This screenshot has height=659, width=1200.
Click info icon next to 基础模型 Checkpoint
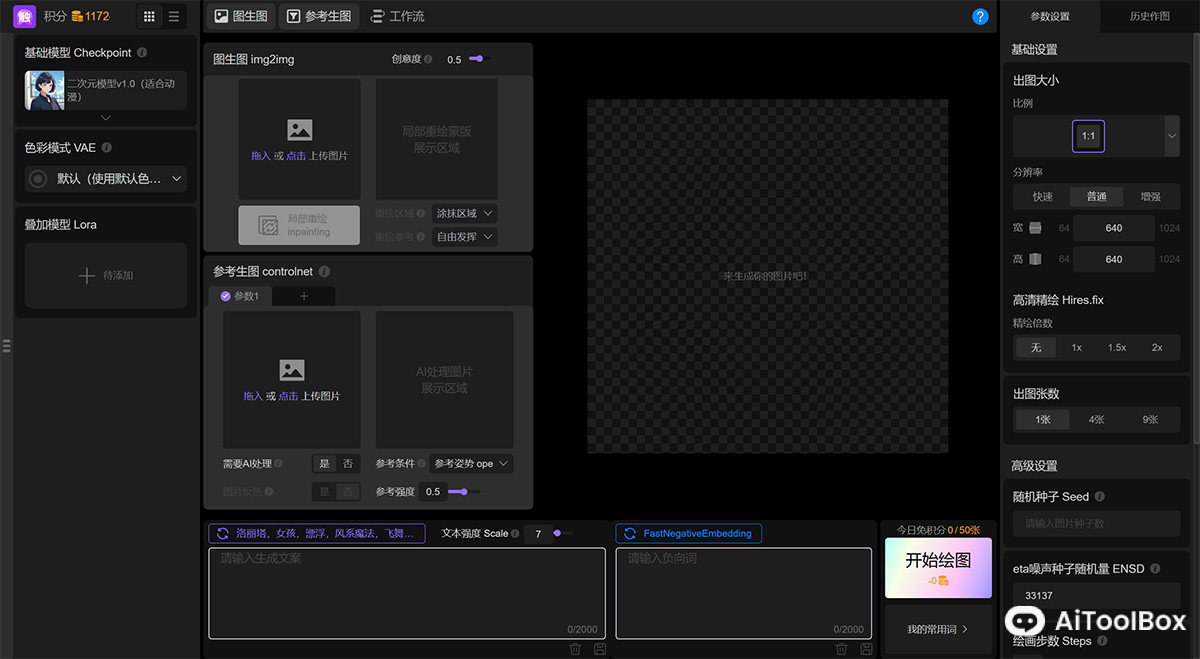[142, 53]
